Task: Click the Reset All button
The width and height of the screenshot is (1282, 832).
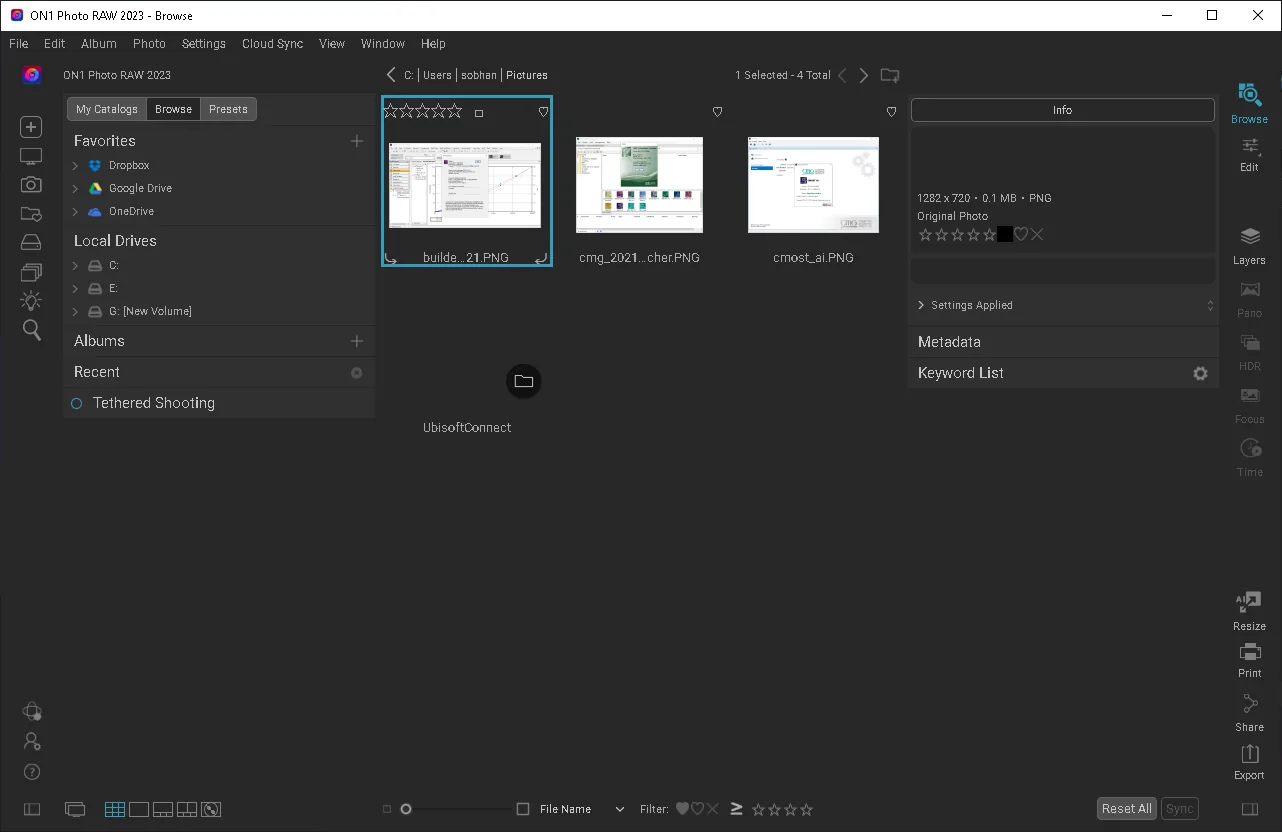Action: [x=1127, y=809]
